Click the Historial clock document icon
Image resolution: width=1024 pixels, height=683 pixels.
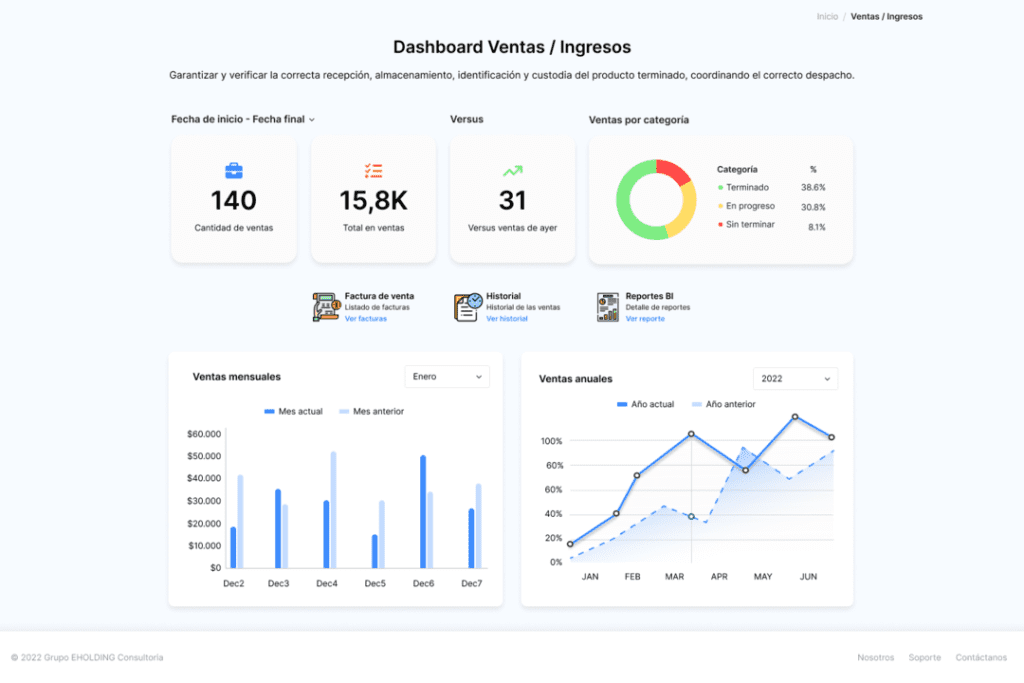click(467, 307)
